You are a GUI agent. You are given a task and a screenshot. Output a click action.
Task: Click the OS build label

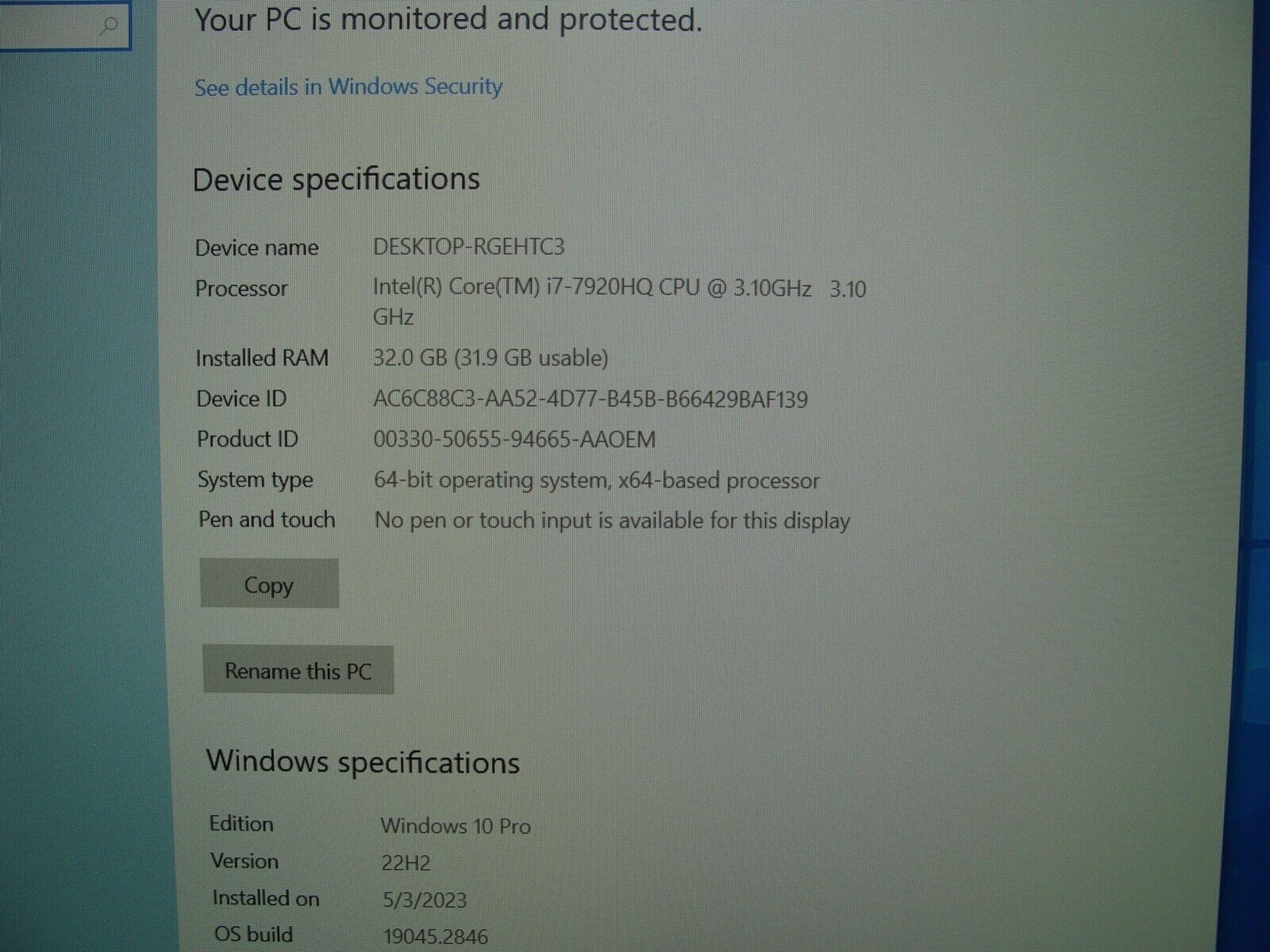(x=253, y=935)
